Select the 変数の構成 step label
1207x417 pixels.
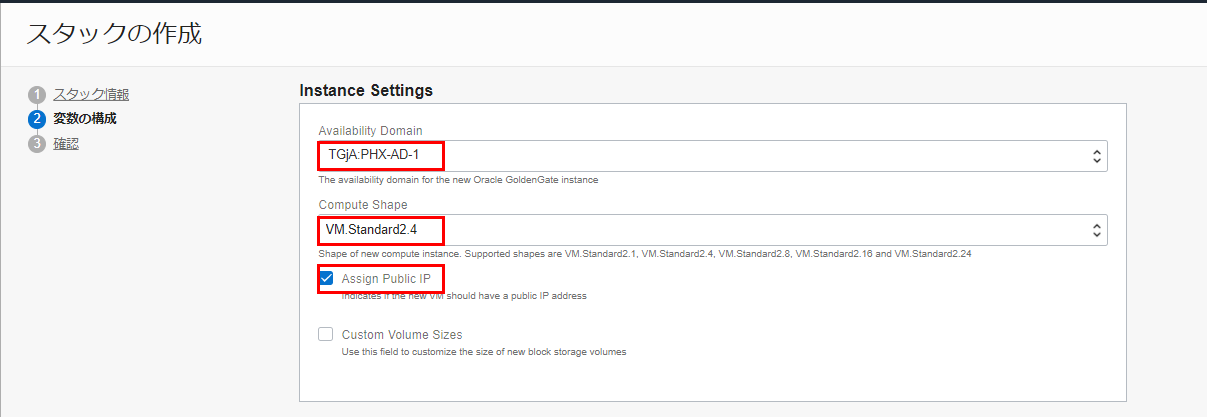84,119
